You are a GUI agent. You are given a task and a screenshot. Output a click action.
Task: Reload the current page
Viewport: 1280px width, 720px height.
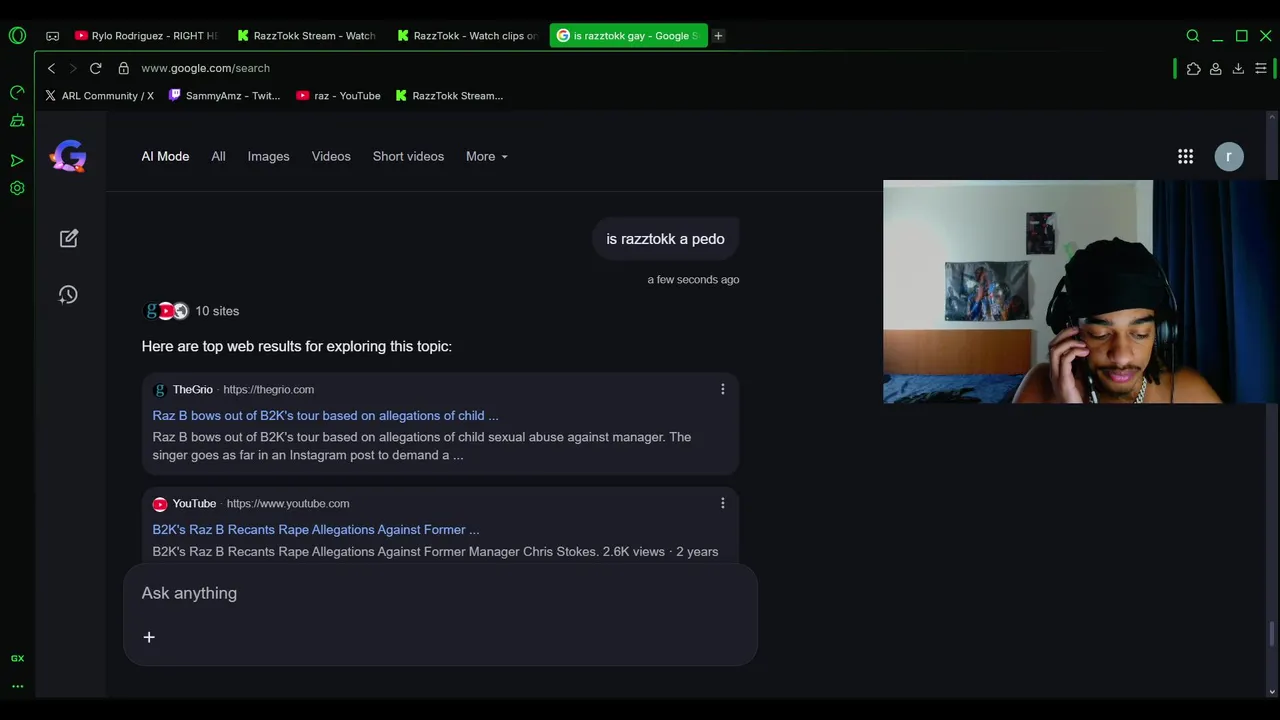95,68
